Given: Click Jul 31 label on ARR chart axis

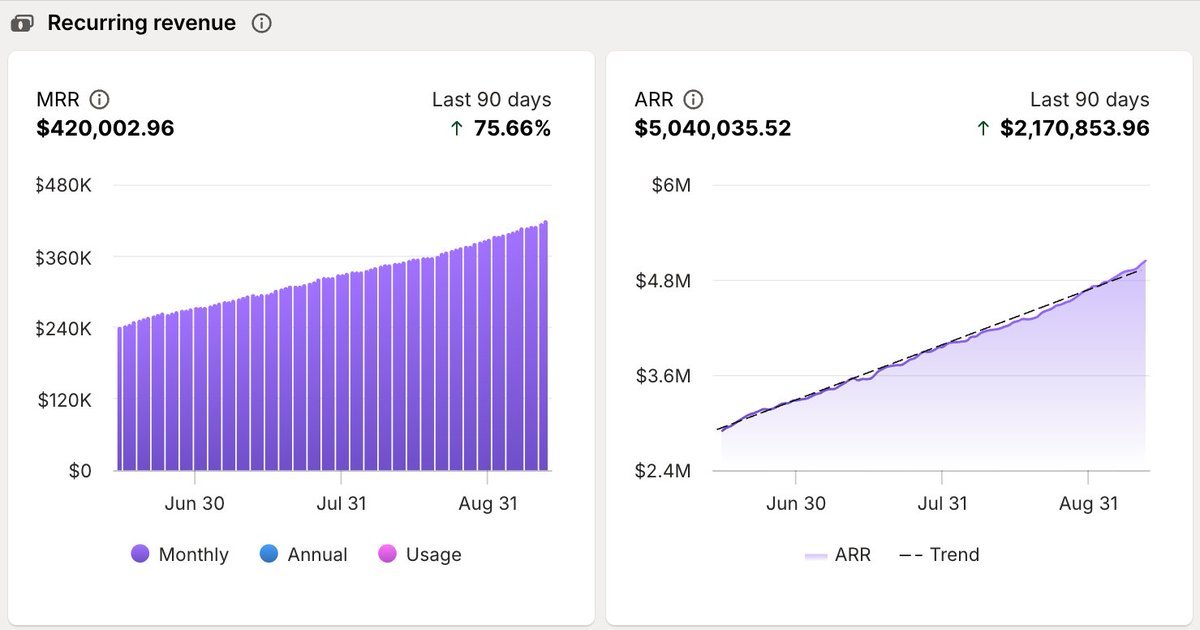Looking at the screenshot, I should [x=943, y=503].
